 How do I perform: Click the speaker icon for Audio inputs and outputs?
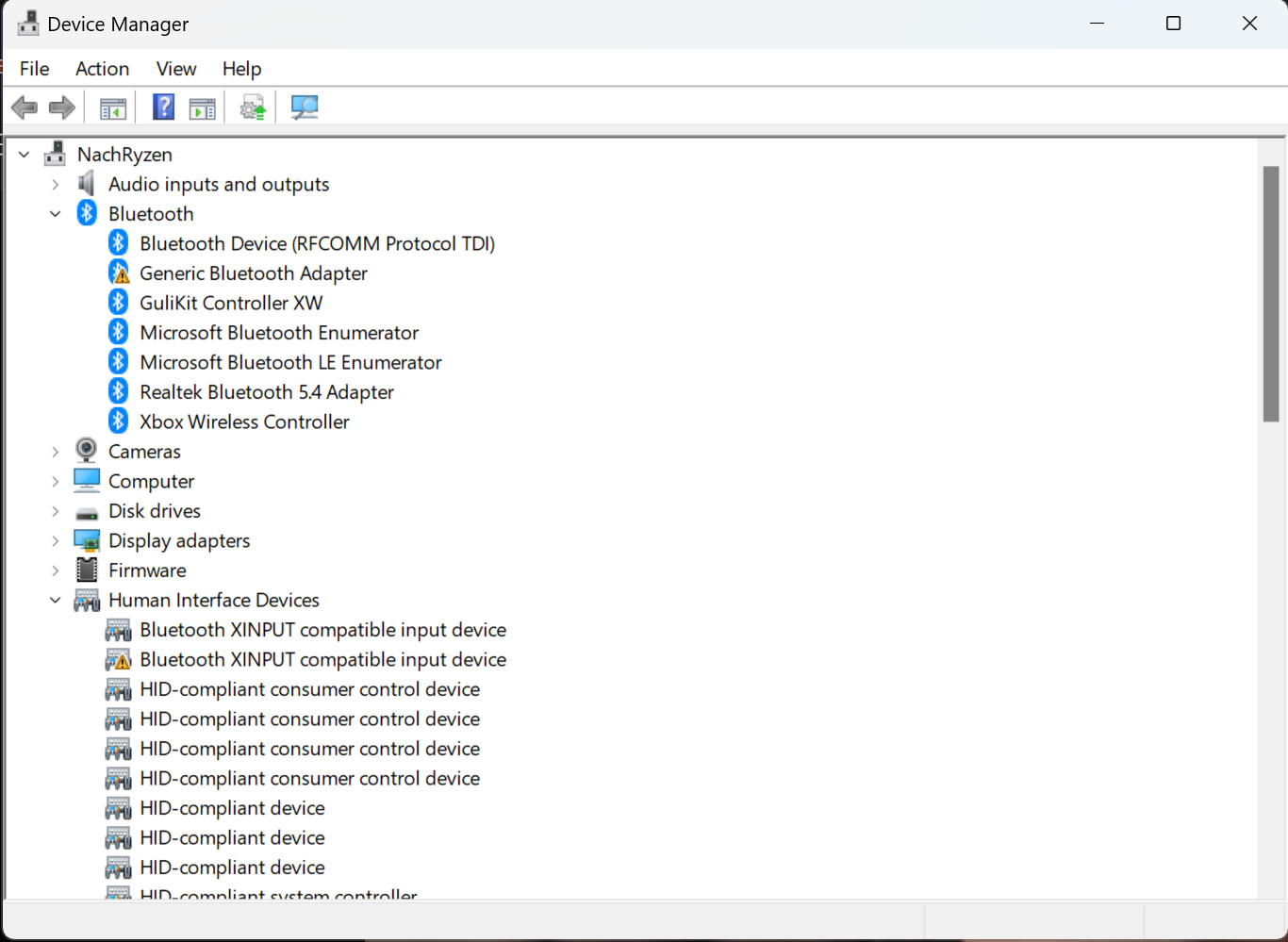[87, 183]
